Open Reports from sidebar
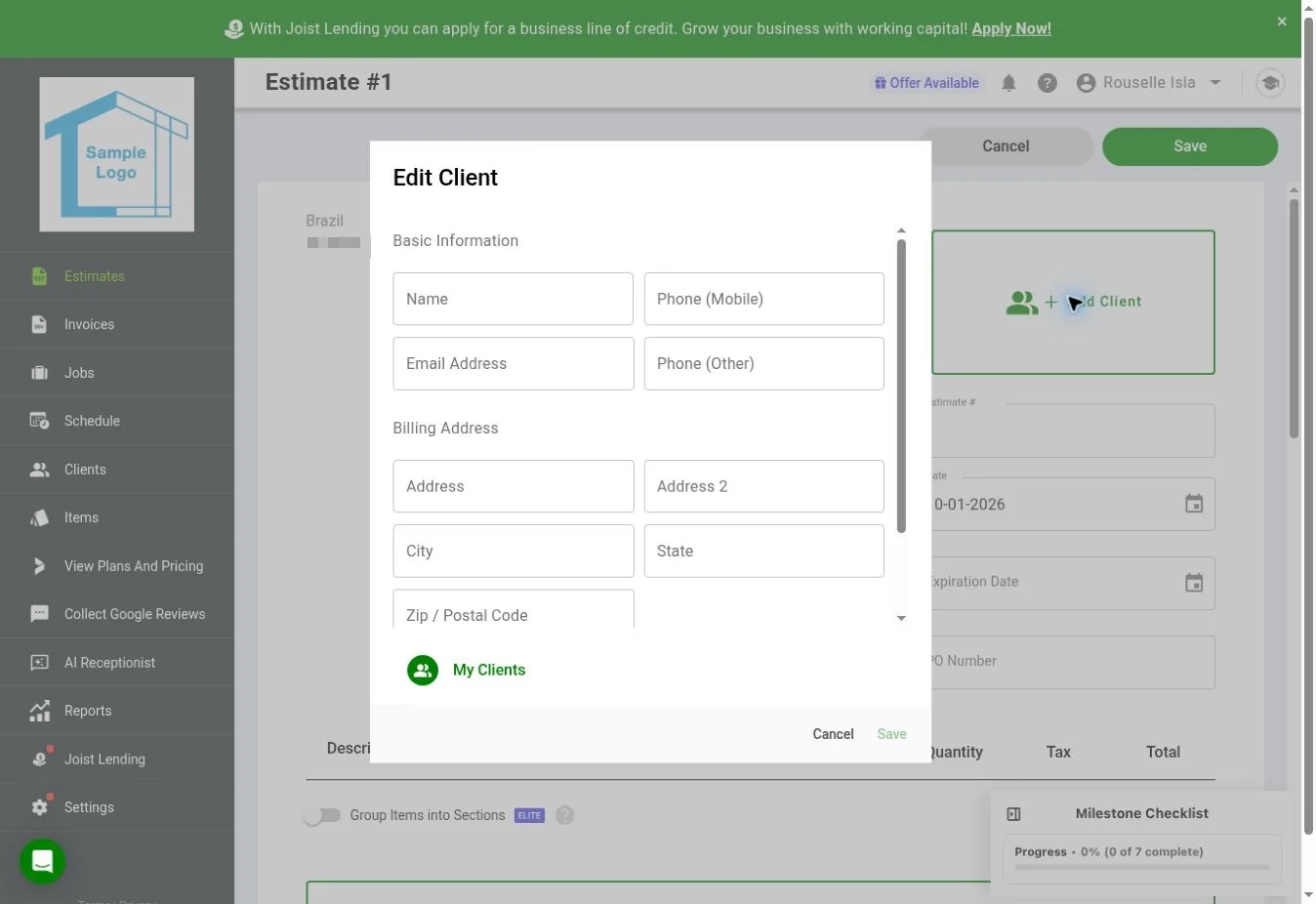Viewport: 1316px width, 904px height. (117, 711)
